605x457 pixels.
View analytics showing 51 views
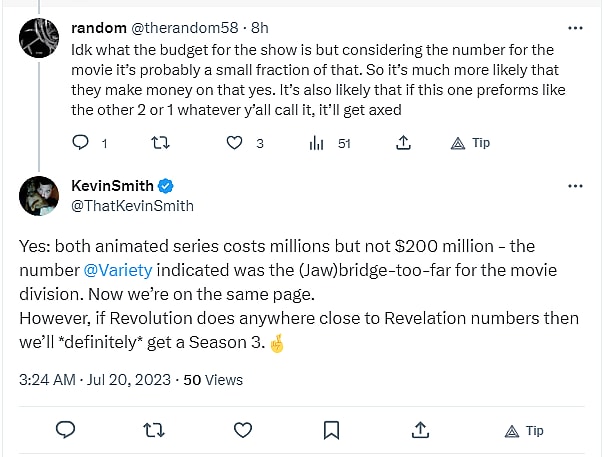pyautogui.click(x=317, y=143)
